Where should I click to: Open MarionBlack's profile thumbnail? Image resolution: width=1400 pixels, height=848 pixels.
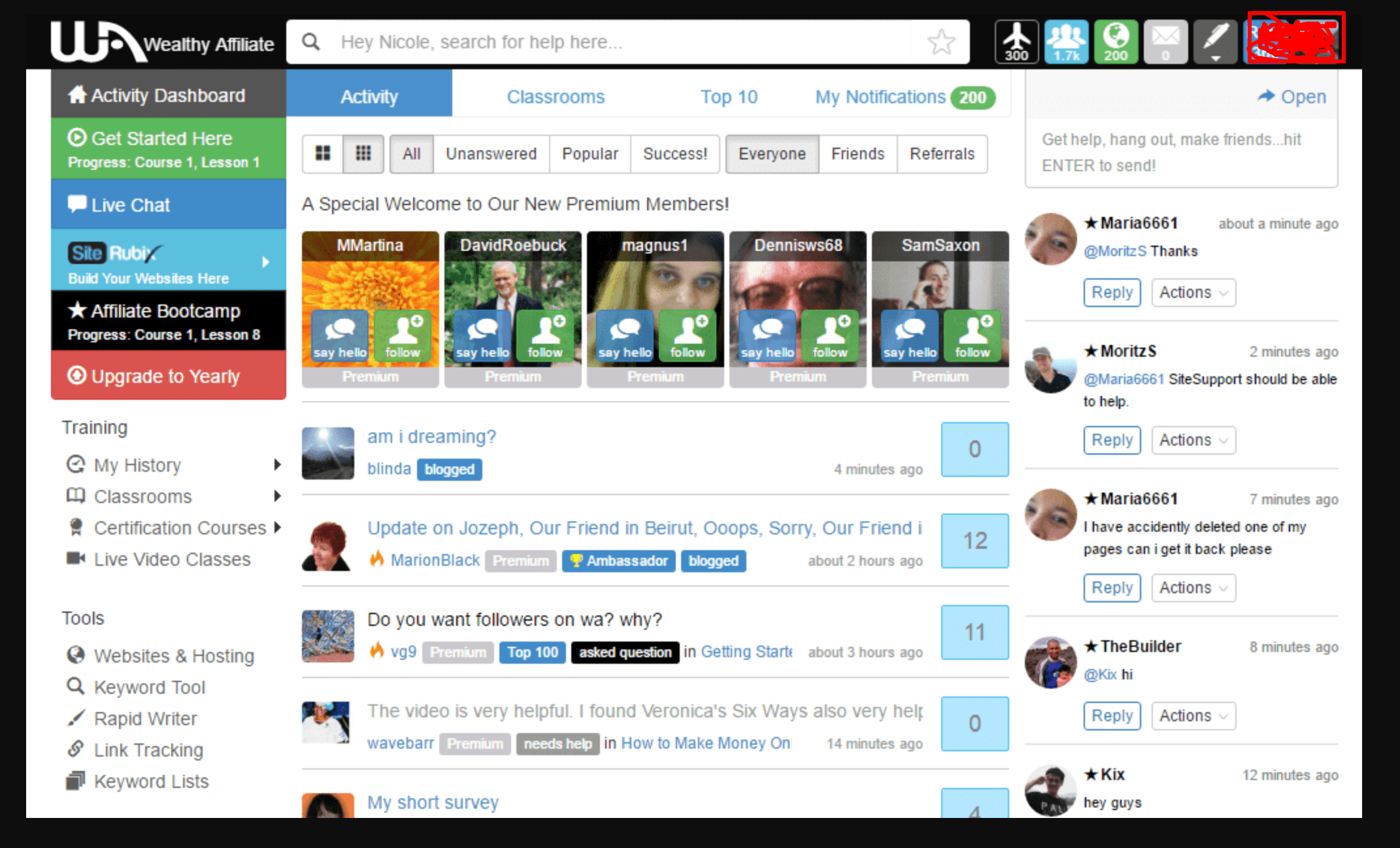[327, 545]
